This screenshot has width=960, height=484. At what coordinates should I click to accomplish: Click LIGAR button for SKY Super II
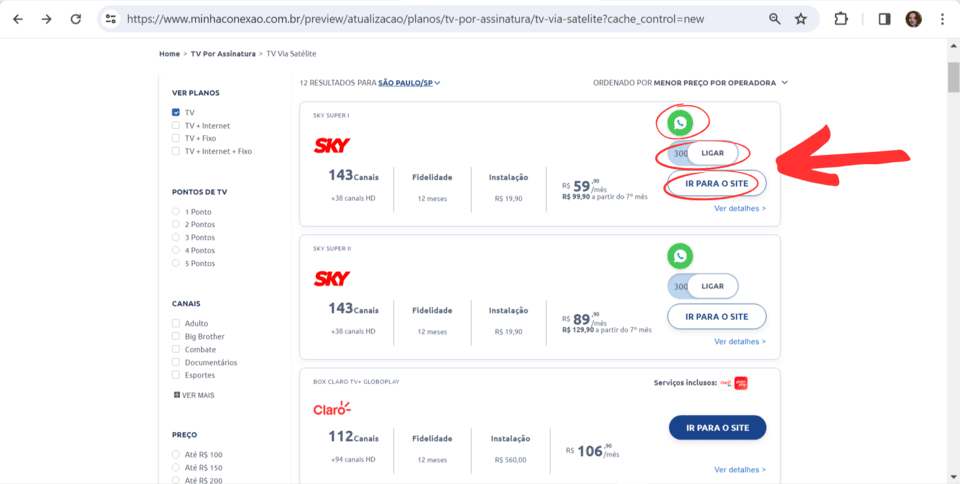coord(712,286)
